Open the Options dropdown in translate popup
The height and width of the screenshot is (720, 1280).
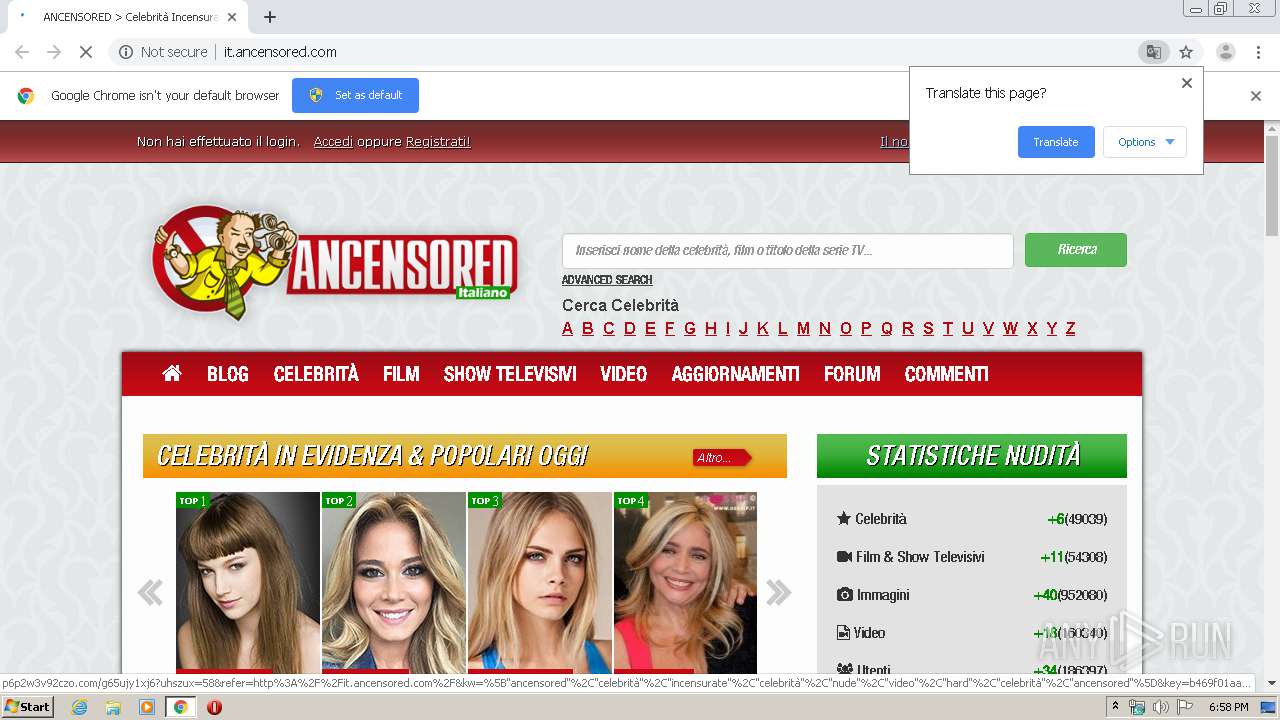tap(1145, 142)
